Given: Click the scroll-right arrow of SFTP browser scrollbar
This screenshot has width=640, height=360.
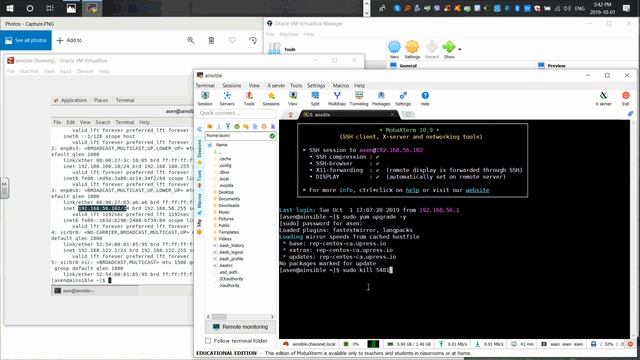Looking at the screenshot, I should pos(272,317).
